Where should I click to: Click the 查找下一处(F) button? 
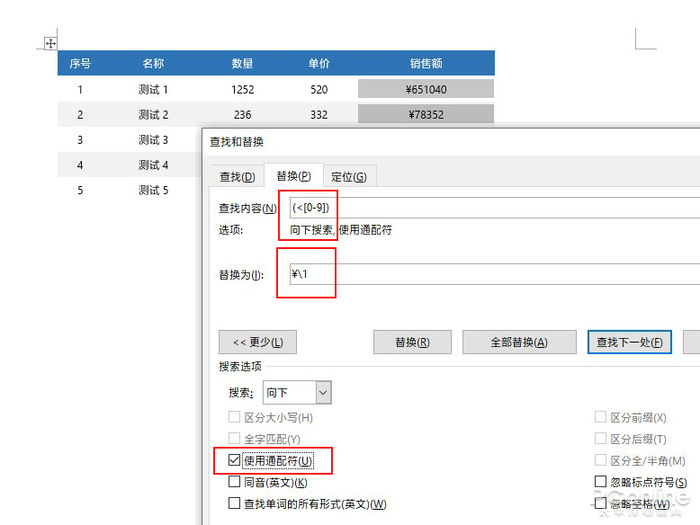[629, 342]
